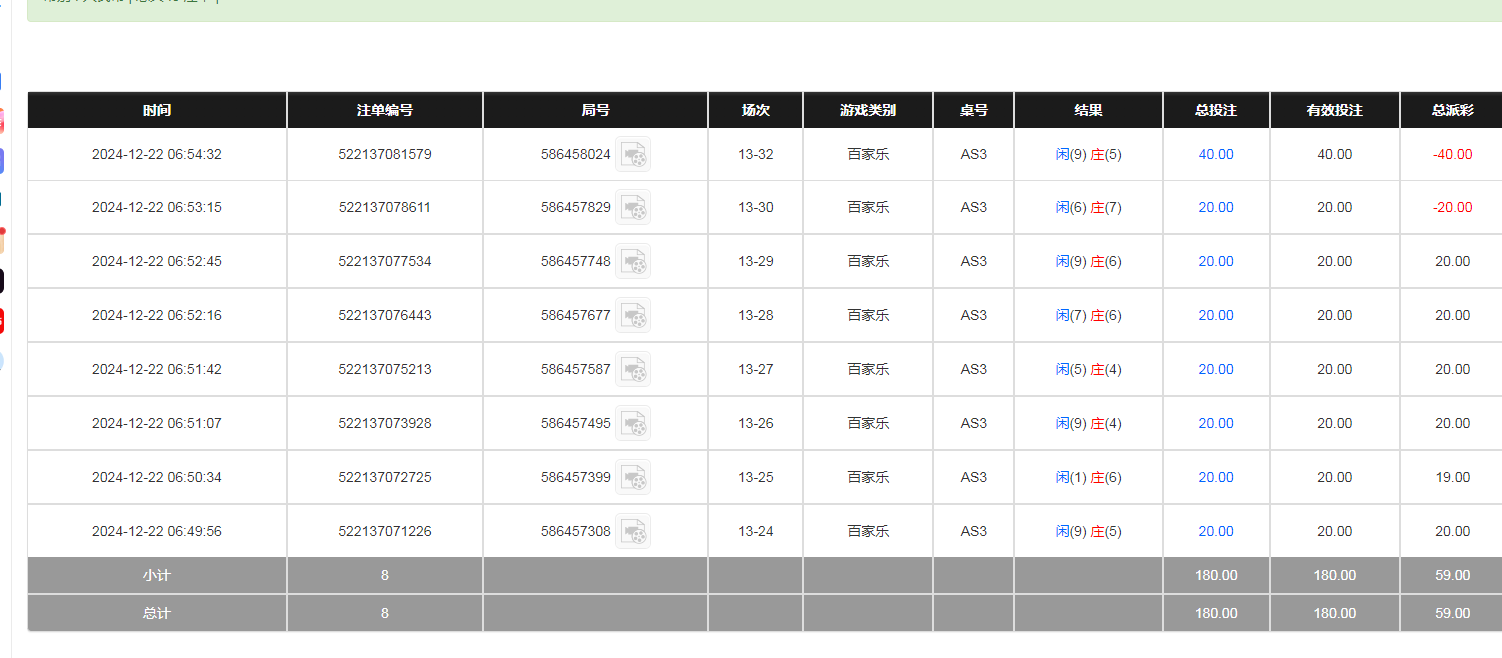Select order number 522137081579
This screenshot has width=1502, height=658.
coord(385,154)
